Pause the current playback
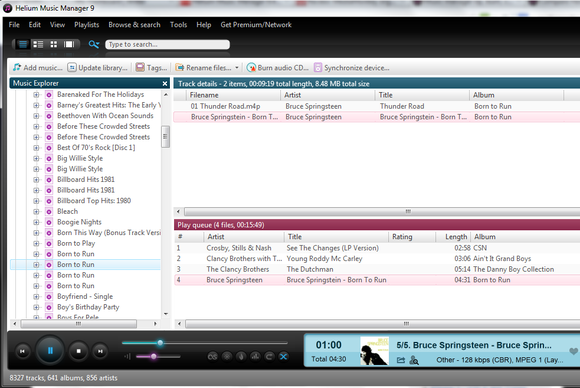This screenshot has height=388, width=580. (50, 350)
